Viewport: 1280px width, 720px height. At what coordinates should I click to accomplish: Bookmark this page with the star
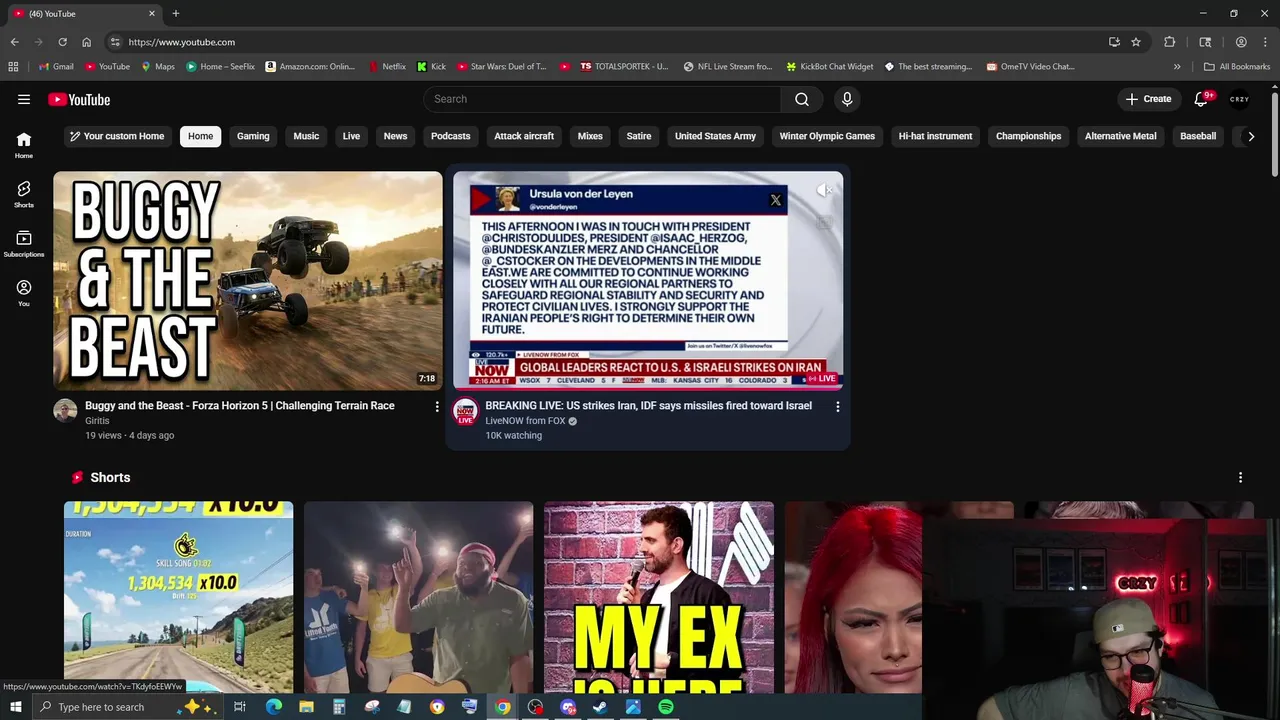tap(1136, 42)
